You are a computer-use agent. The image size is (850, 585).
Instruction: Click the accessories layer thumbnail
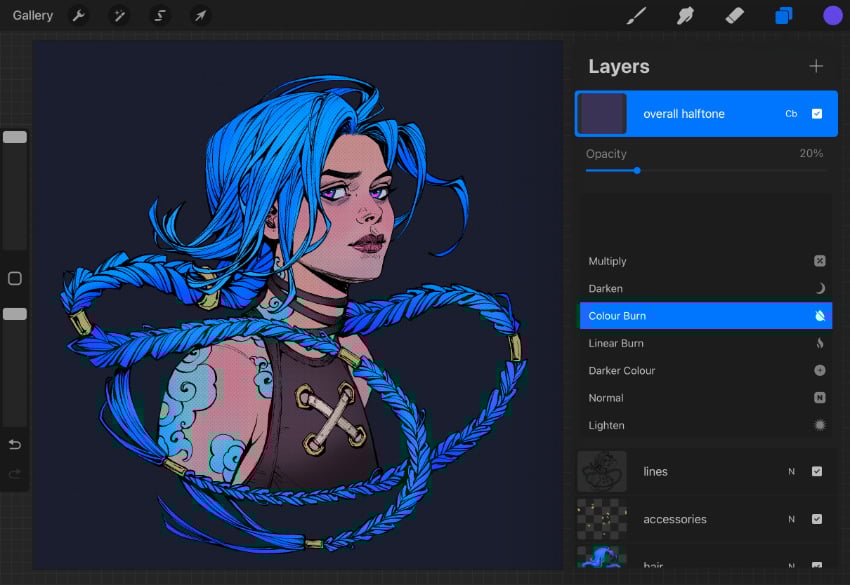(x=602, y=519)
